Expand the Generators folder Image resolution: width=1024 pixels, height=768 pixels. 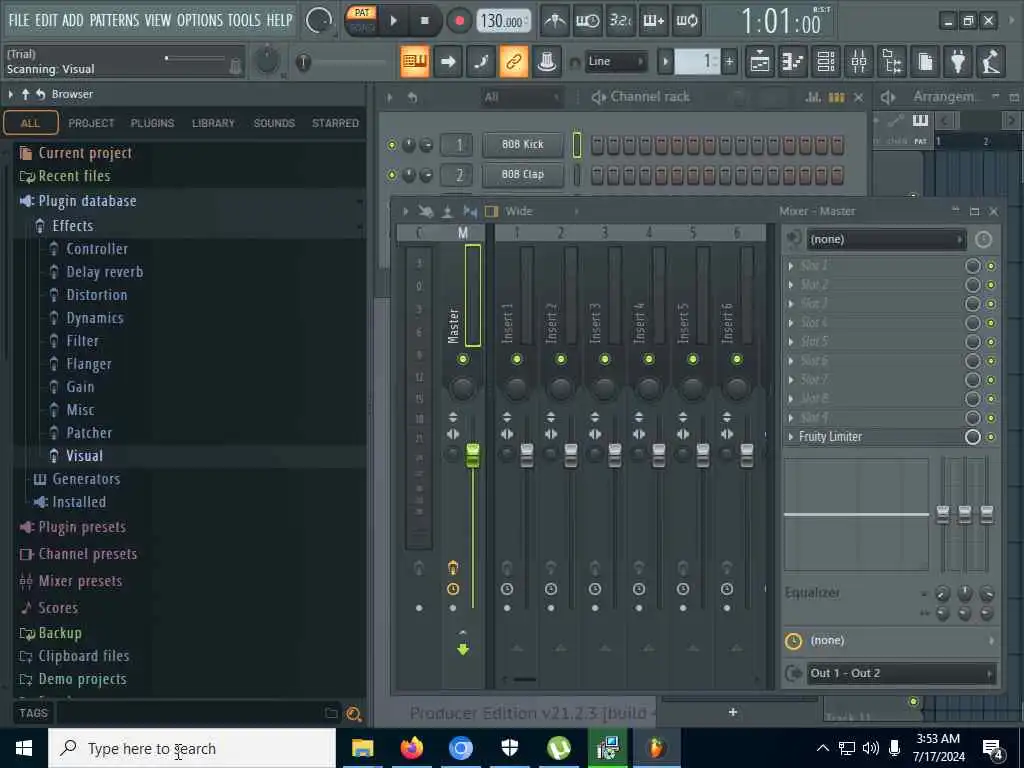(86, 479)
